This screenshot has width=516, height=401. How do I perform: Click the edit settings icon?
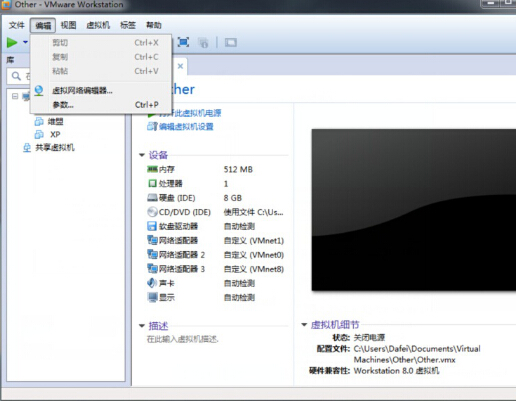152,126
